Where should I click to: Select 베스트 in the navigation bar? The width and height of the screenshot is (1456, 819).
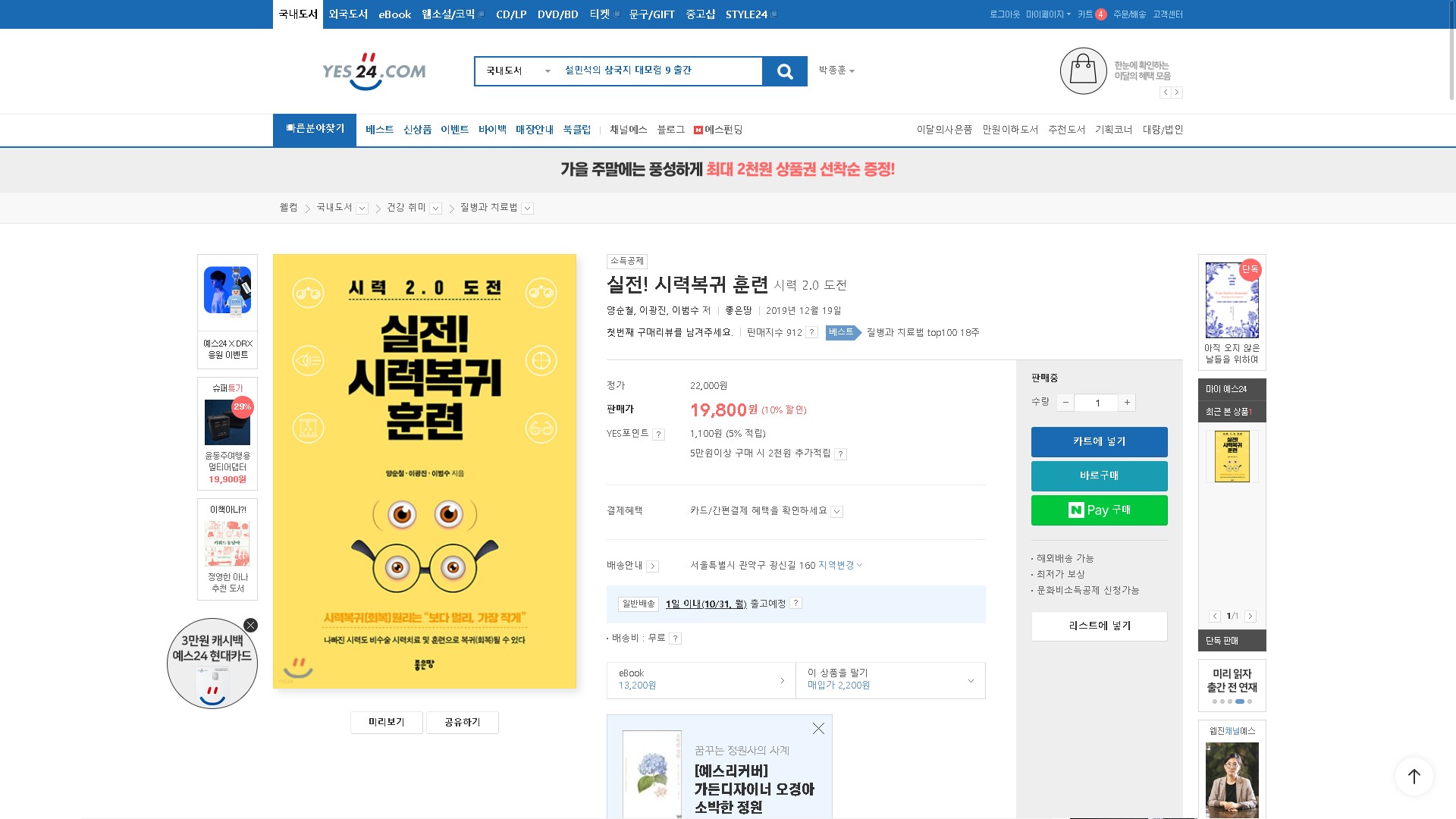click(379, 130)
